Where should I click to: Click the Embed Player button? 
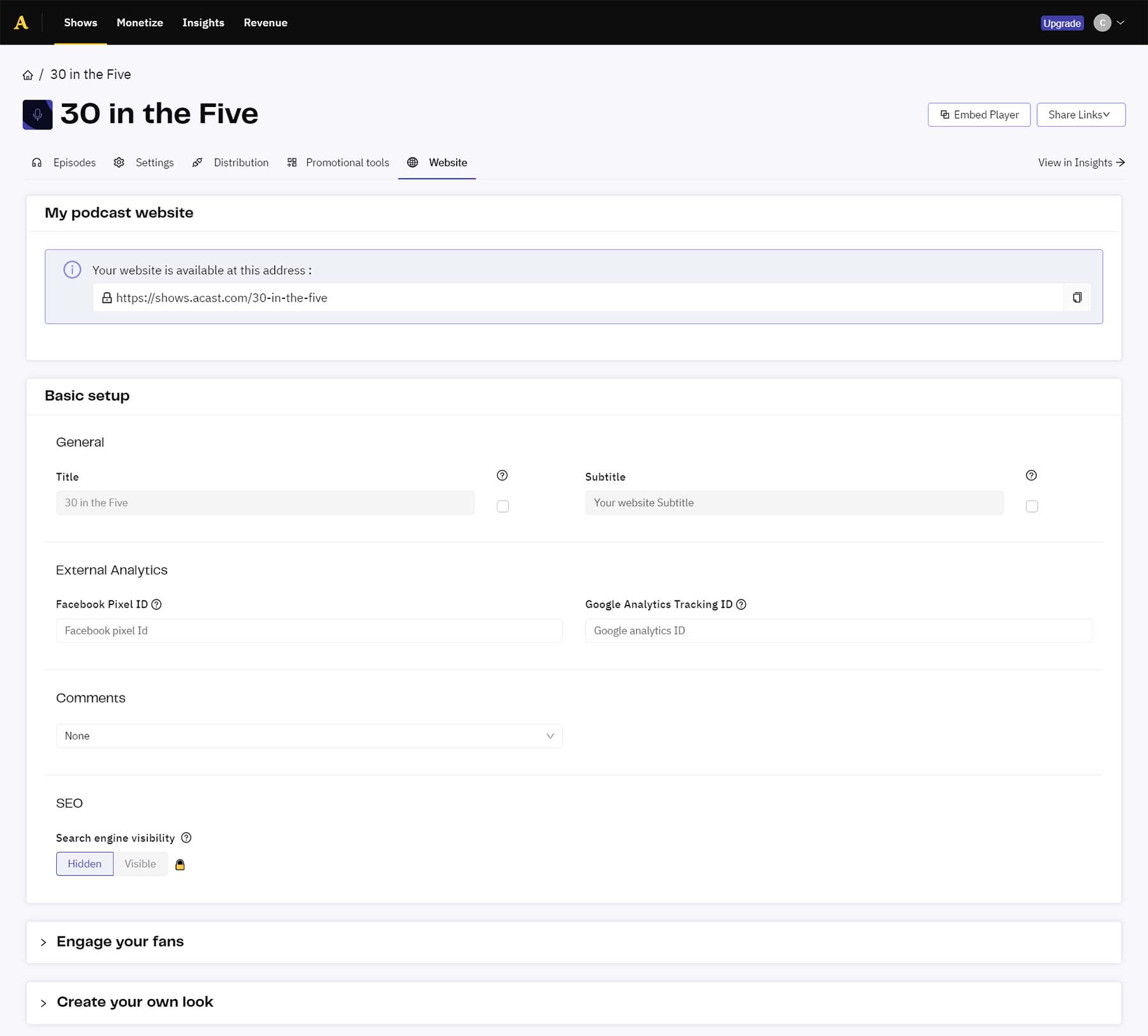coord(979,115)
